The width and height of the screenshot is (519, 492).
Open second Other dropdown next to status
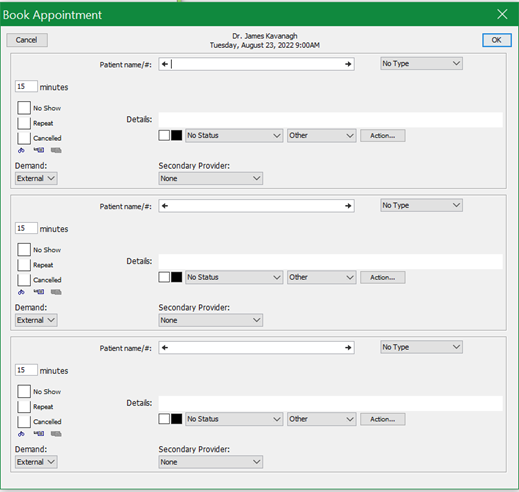coord(322,277)
